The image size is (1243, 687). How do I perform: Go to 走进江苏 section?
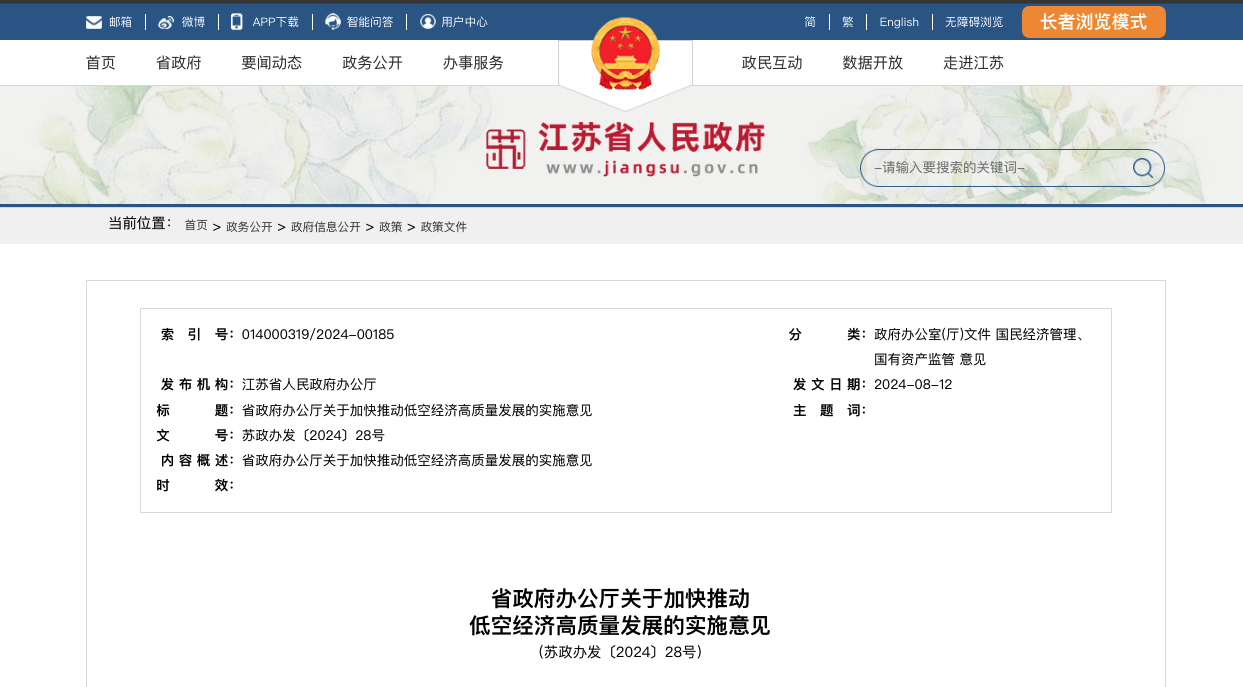pos(973,63)
